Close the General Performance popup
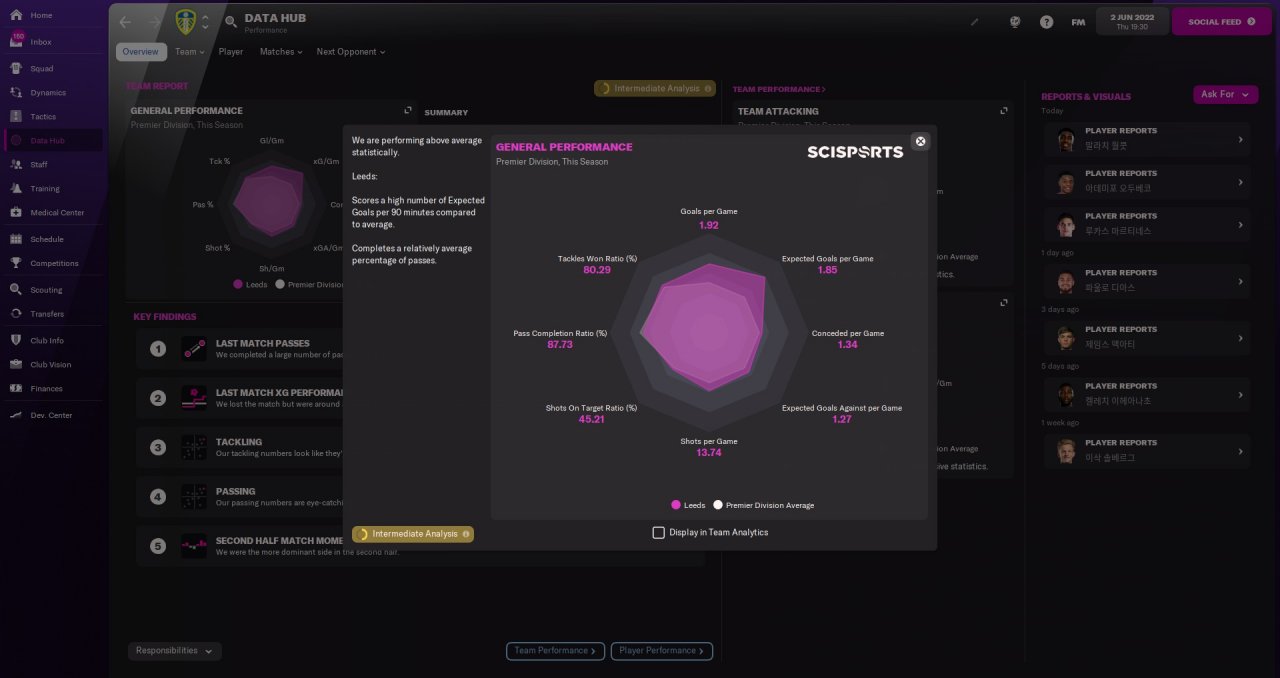The image size is (1280, 678). pyautogui.click(x=921, y=141)
